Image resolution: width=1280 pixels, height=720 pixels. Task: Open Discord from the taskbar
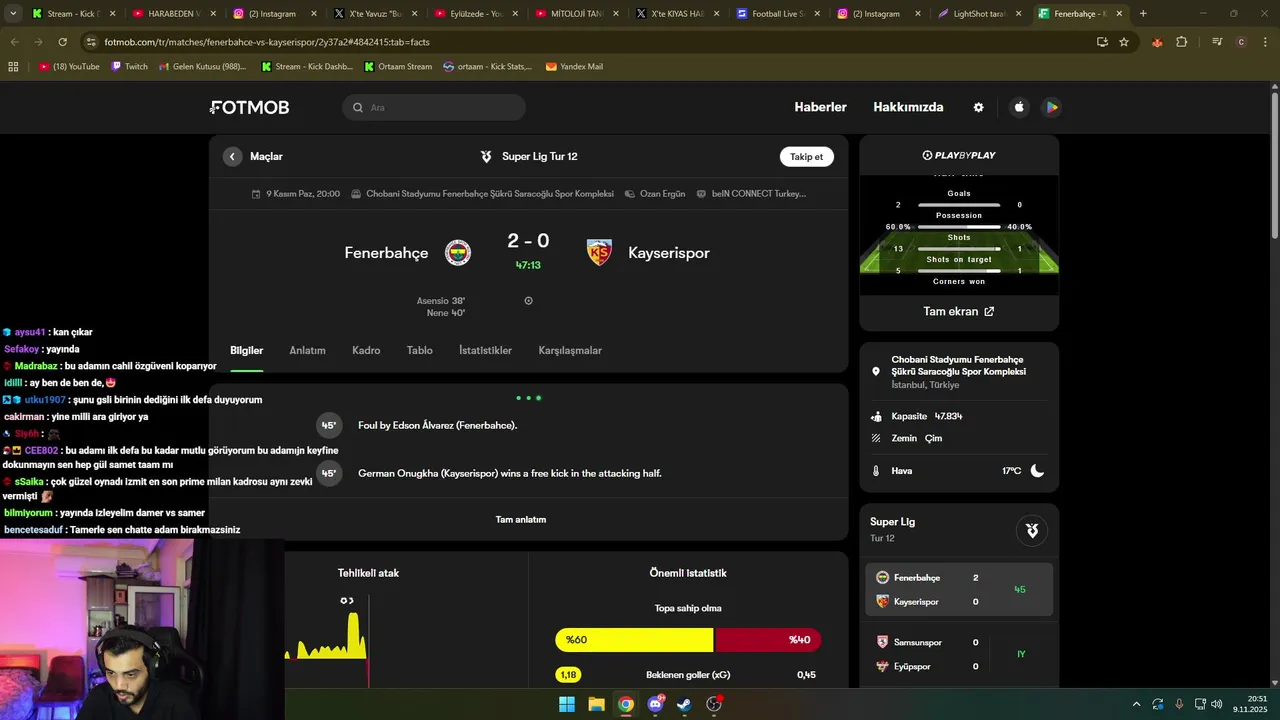pyautogui.click(x=655, y=704)
